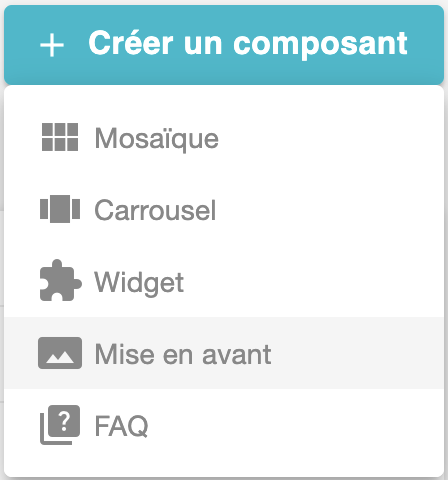The width and height of the screenshot is (448, 480).
Task: Select FAQ in the component menu
Action: (x=224, y=425)
